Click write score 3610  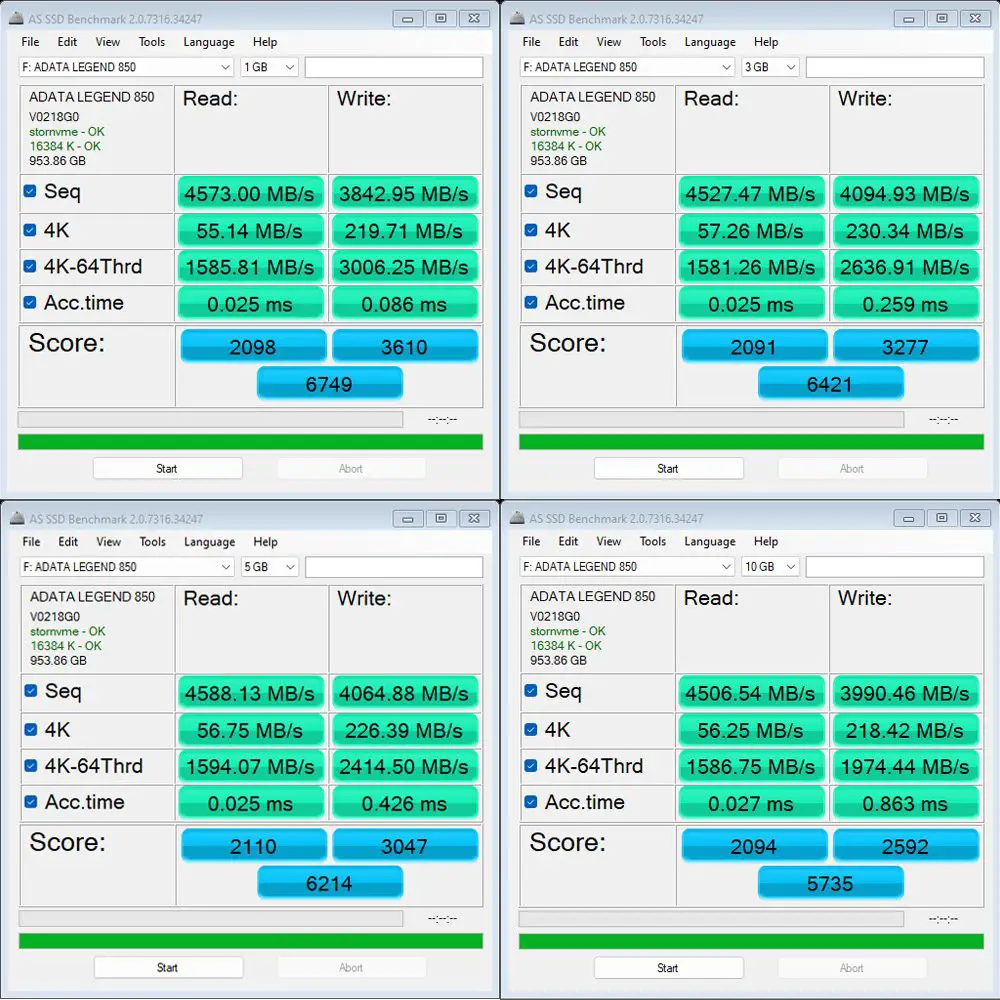pyautogui.click(x=404, y=346)
